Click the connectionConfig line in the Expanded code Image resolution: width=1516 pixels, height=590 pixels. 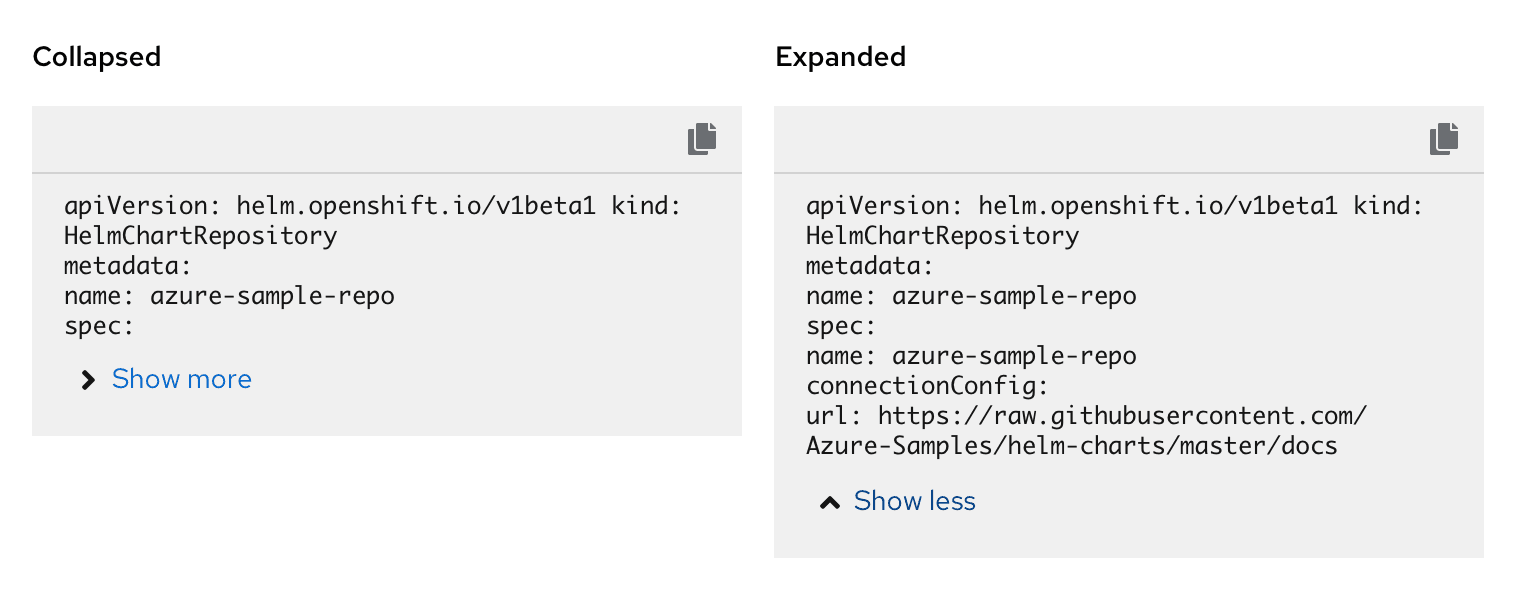tap(926, 386)
